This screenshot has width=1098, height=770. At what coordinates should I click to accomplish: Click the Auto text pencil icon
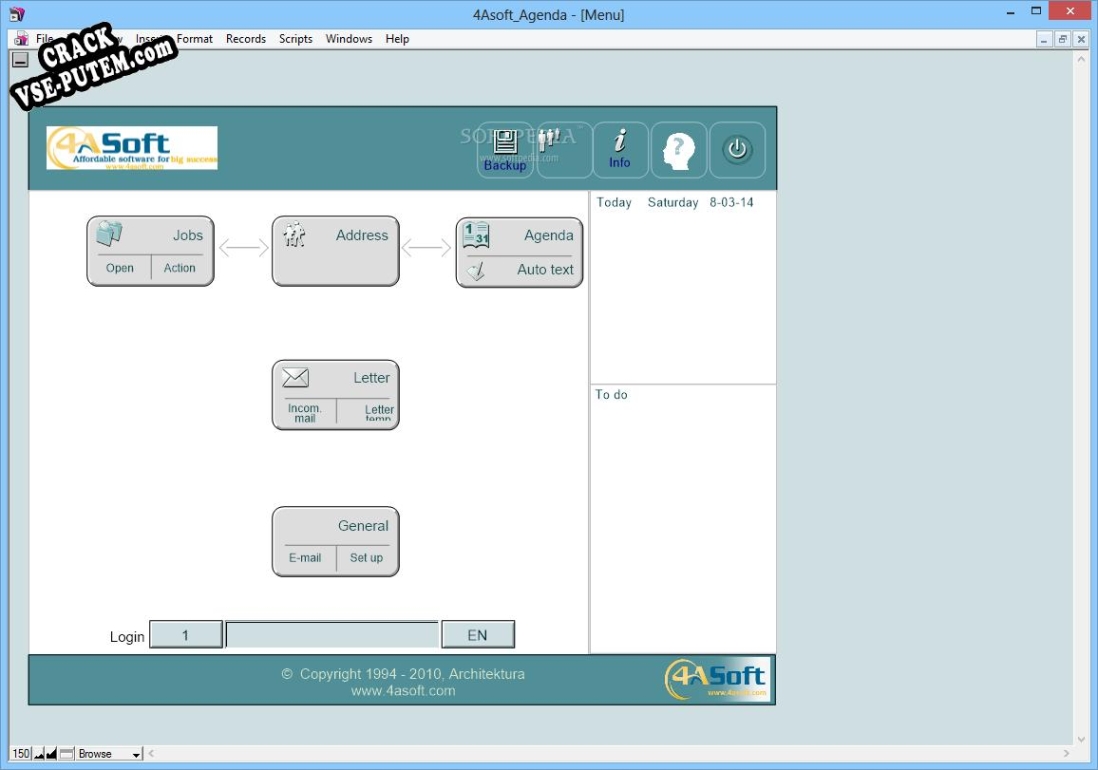(477, 270)
